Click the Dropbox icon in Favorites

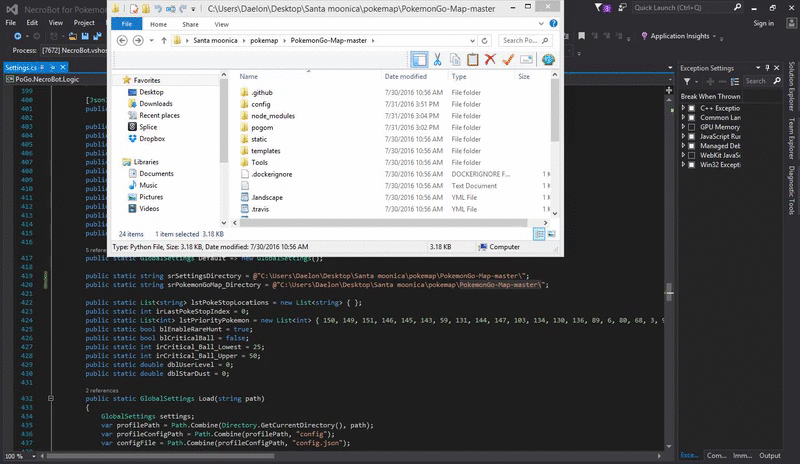tap(131, 140)
